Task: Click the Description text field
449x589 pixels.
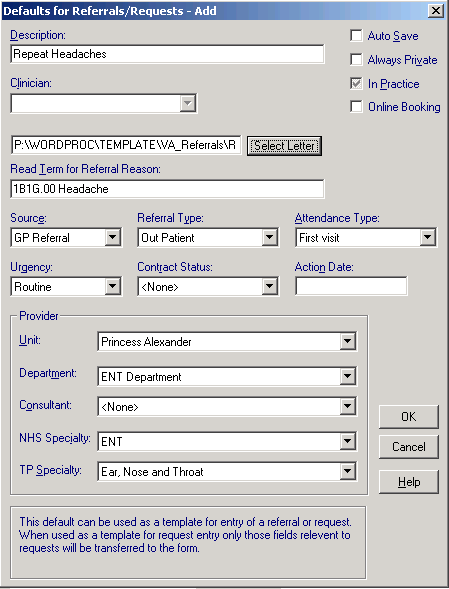Action: 167,54
